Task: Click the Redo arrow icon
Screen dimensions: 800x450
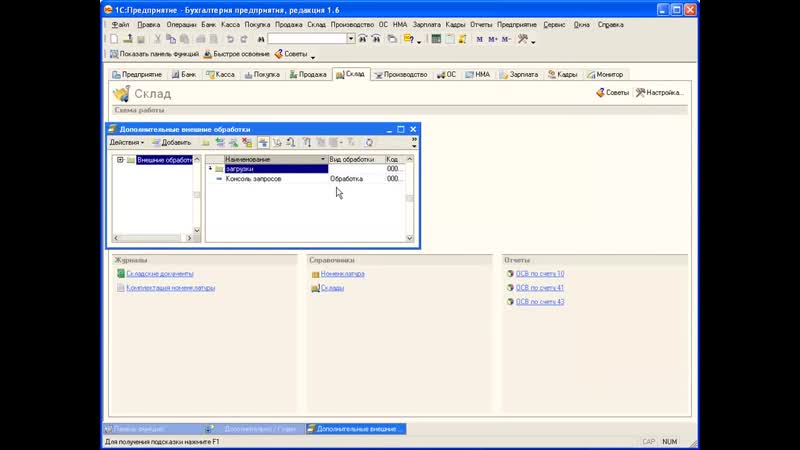Action: click(244, 39)
